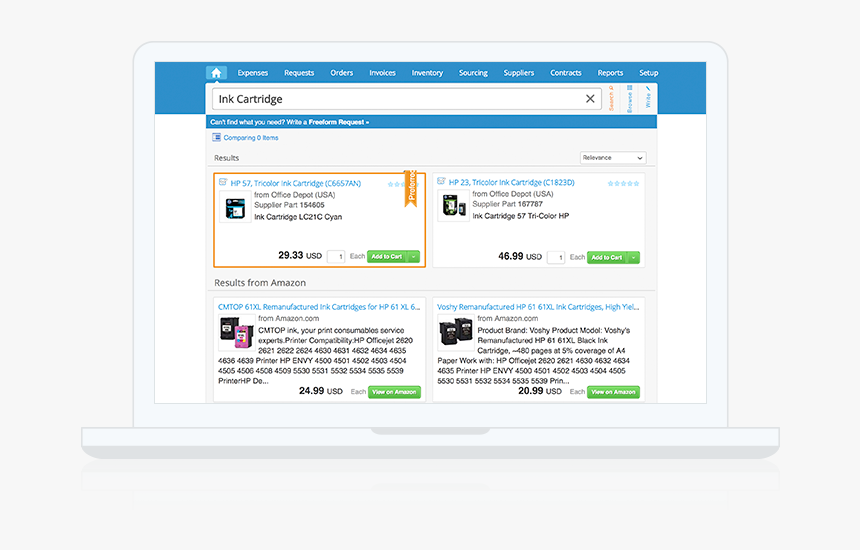Open the Setup menu
The height and width of the screenshot is (550, 860).
(648, 72)
